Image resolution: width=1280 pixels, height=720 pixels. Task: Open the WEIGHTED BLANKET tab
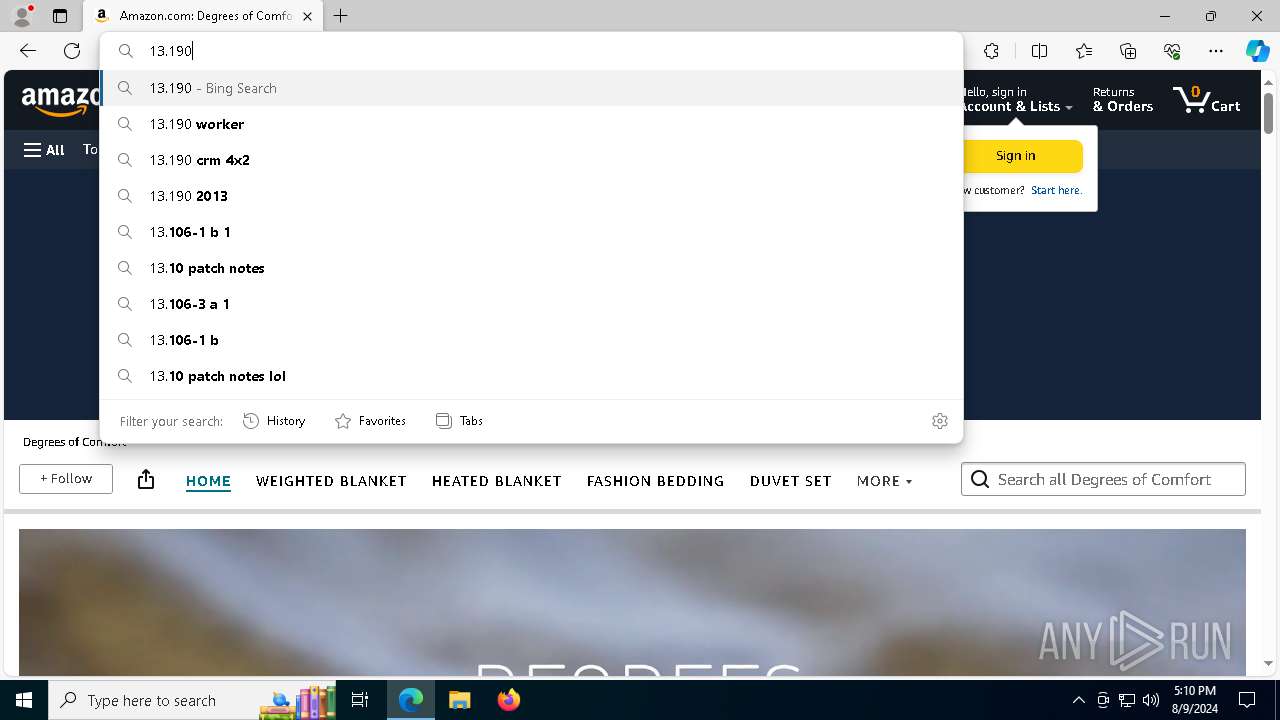tap(331, 481)
